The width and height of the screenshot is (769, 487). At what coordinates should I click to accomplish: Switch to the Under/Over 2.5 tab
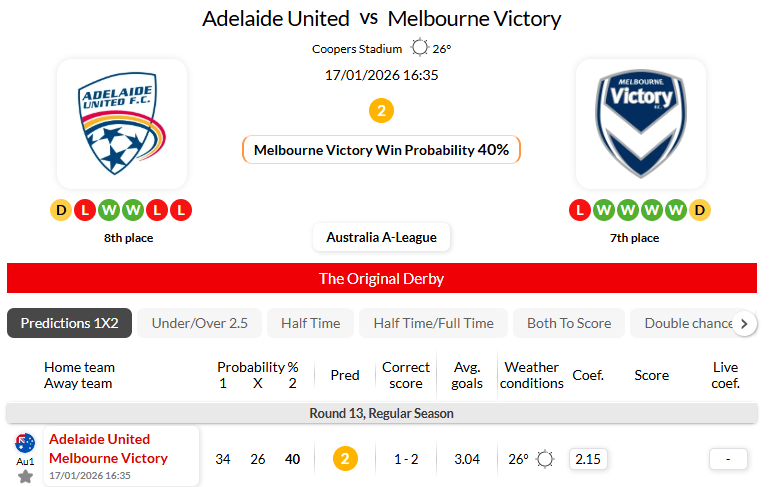click(x=199, y=323)
